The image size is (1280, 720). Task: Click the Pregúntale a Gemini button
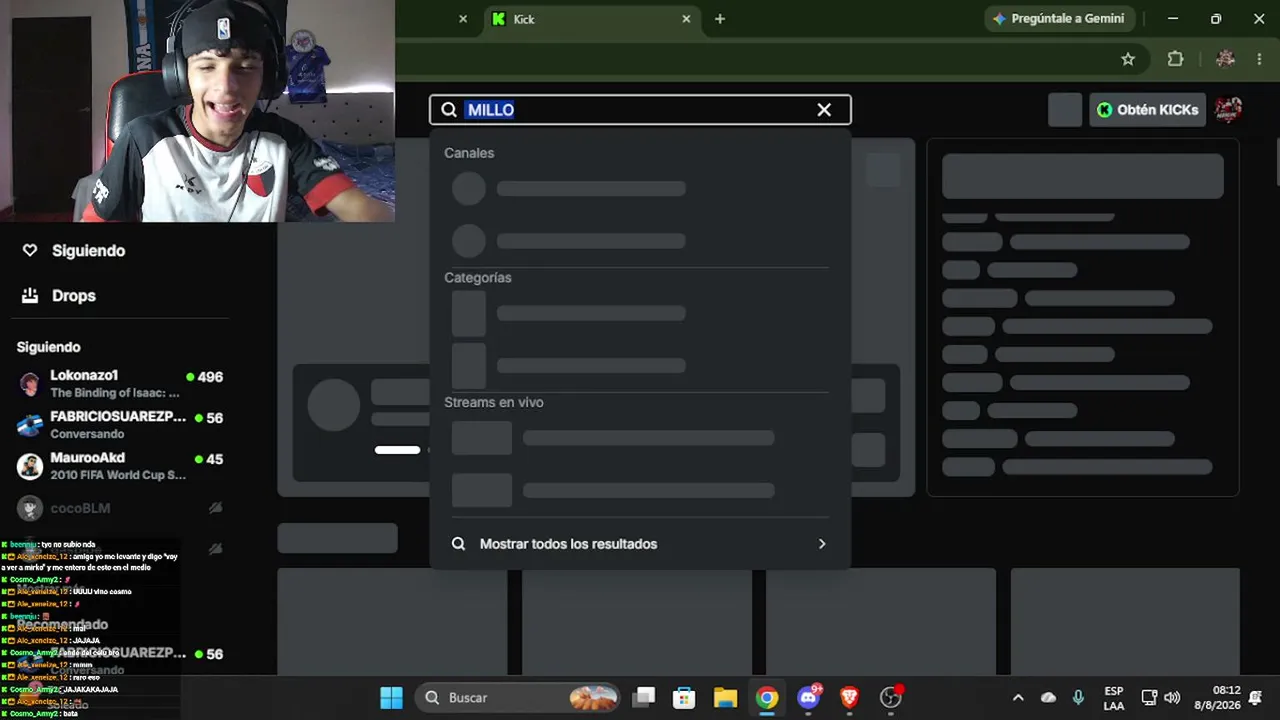click(1059, 19)
